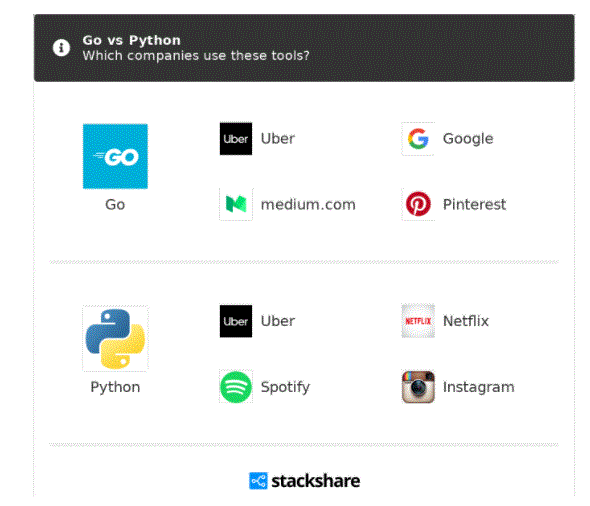Select the Python logo icon

point(115,339)
